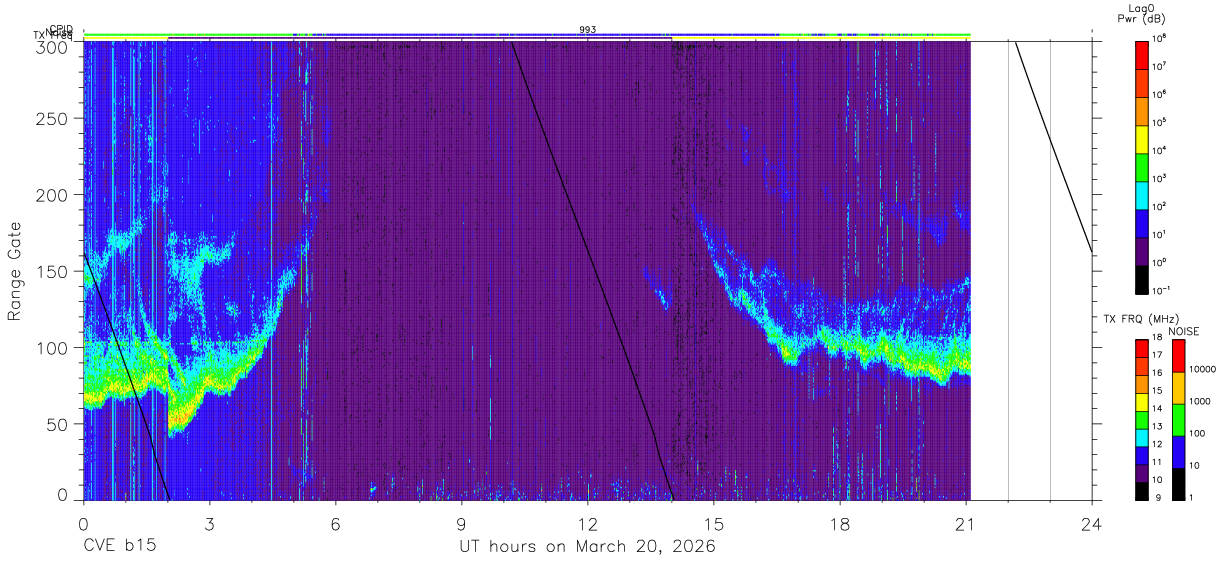Click the black bottom segment of NOISE colorbar

pyautogui.click(x=1179, y=483)
